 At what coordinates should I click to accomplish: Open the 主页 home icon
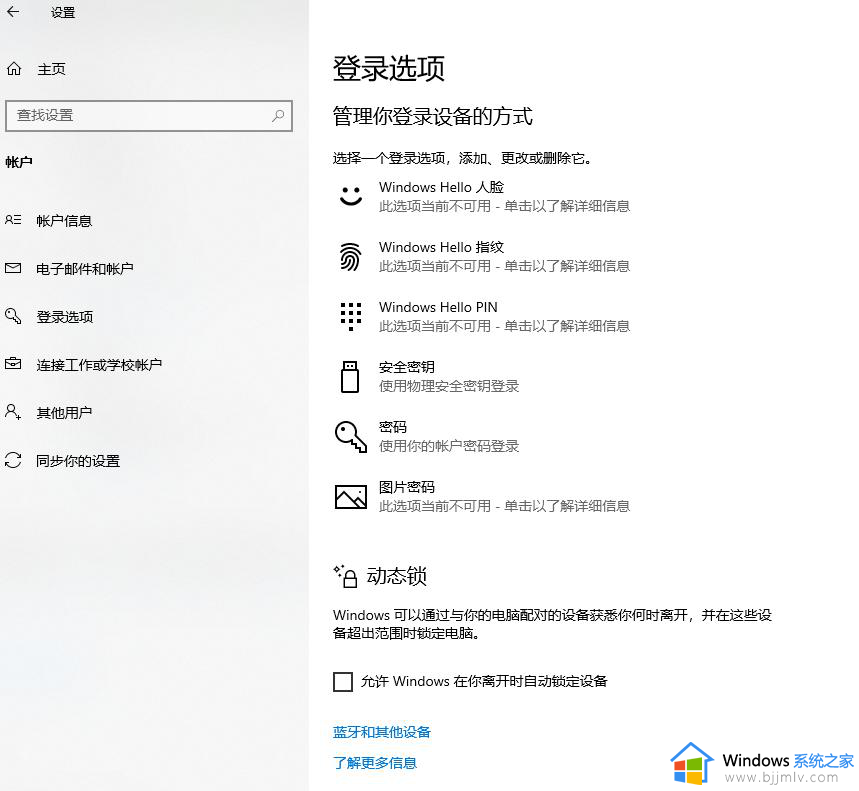coord(14,68)
